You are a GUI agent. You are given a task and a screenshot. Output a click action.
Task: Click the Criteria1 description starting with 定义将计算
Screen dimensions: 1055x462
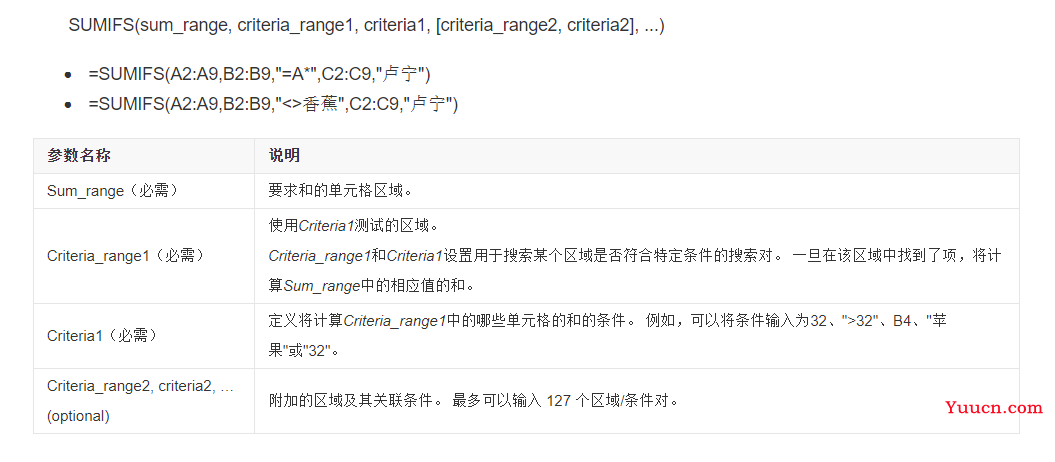tap(608, 336)
